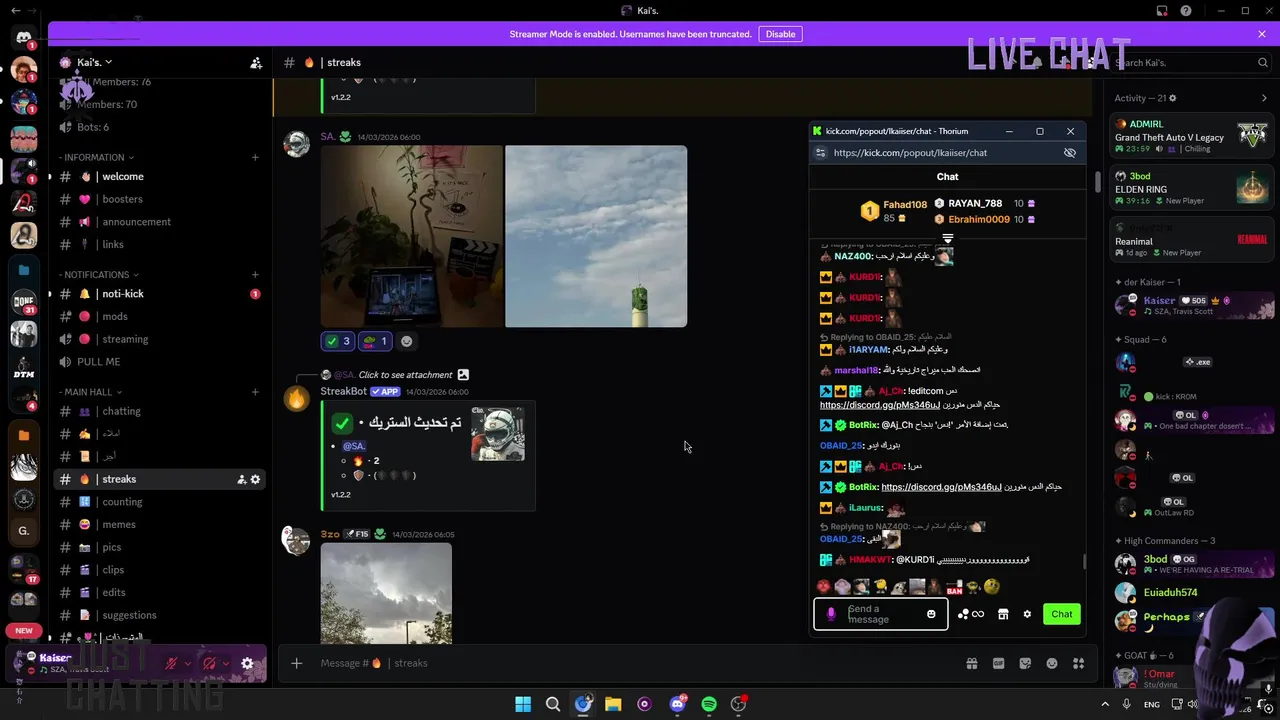Click green reaction with count 1
Viewport: 1280px width, 720px height.
point(374,341)
